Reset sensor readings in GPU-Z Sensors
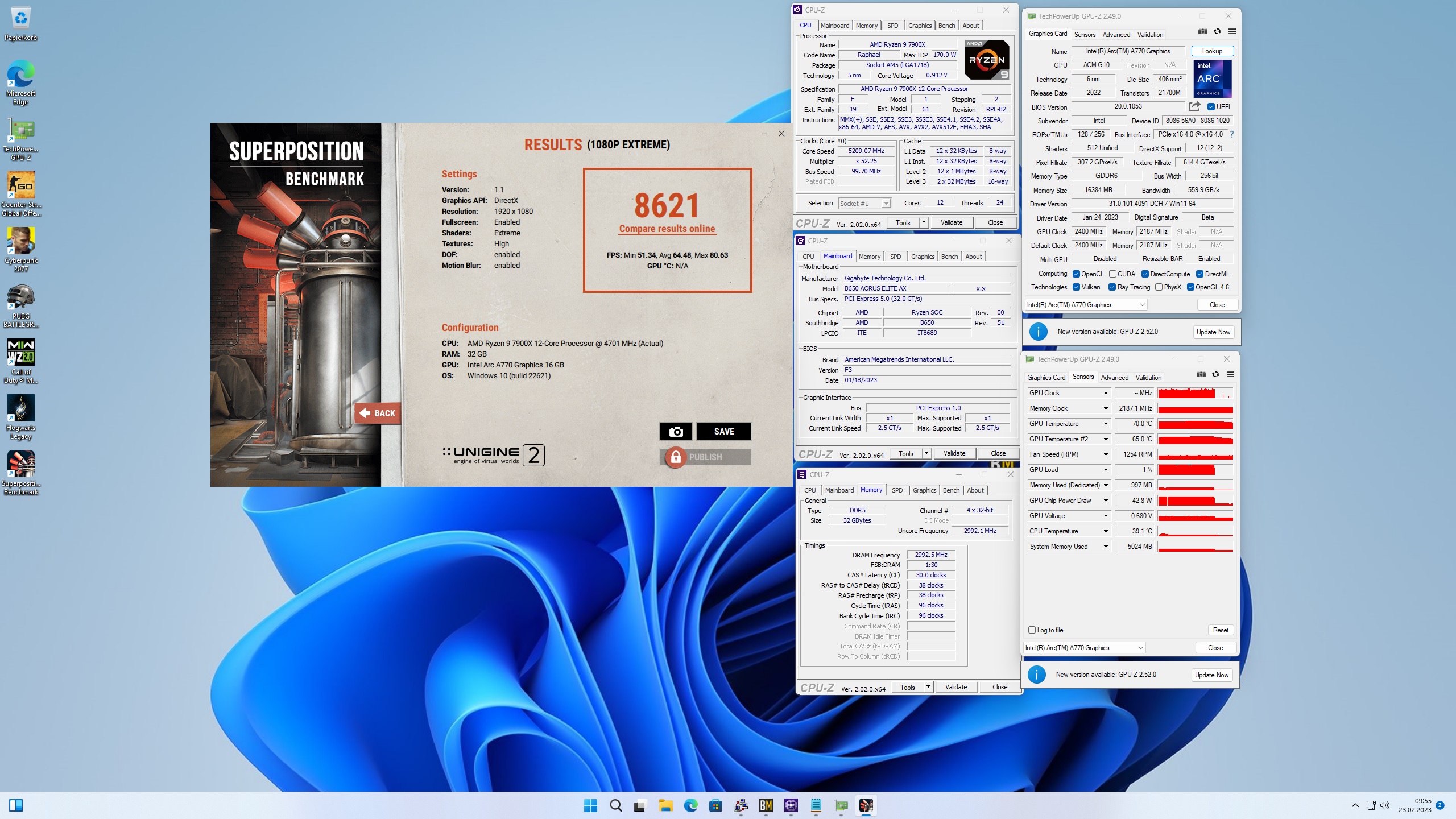This screenshot has width=1456, height=819. click(x=1221, y=630)
